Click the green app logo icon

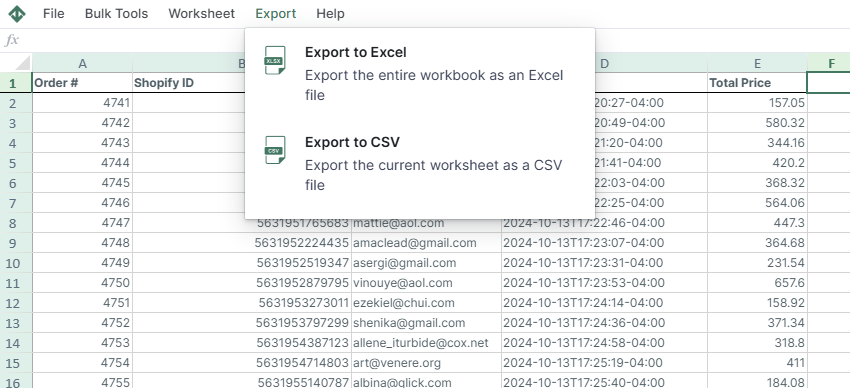tap(17, 14)
